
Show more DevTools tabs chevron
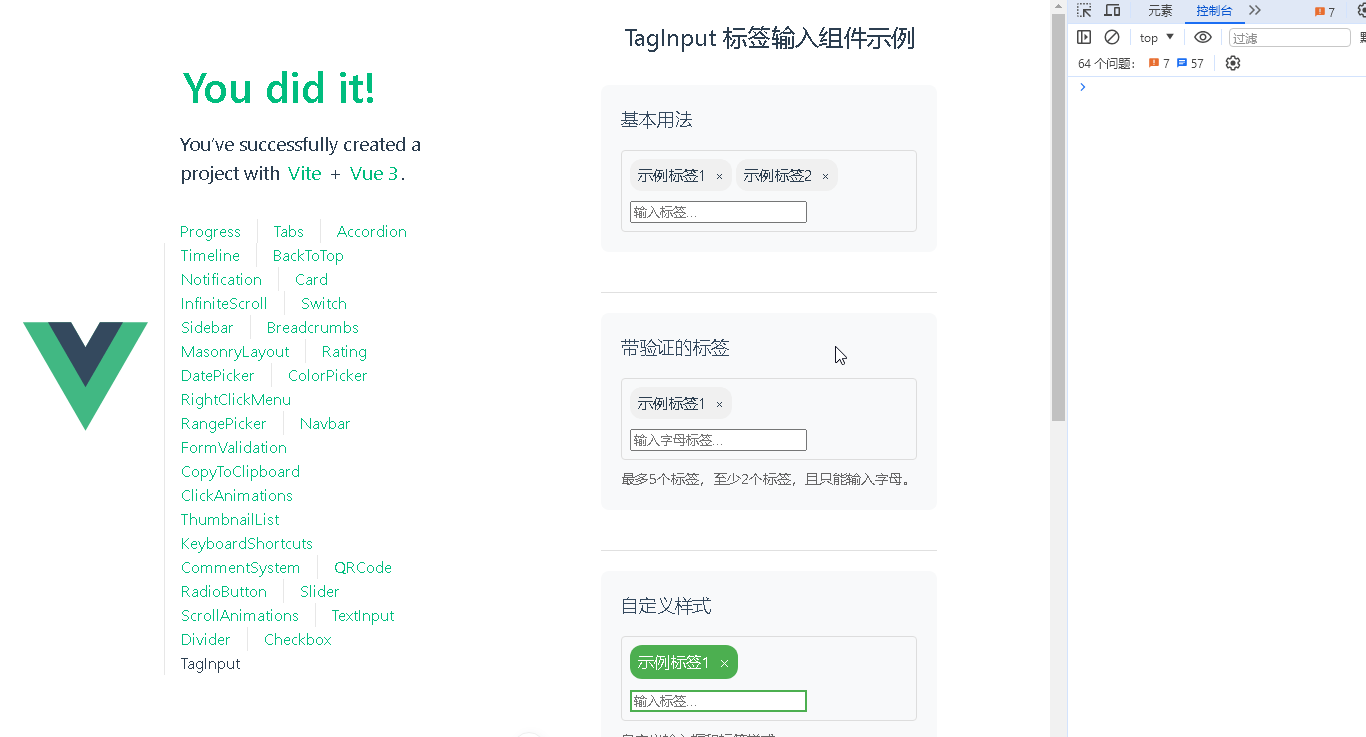tap(1255, 11)
